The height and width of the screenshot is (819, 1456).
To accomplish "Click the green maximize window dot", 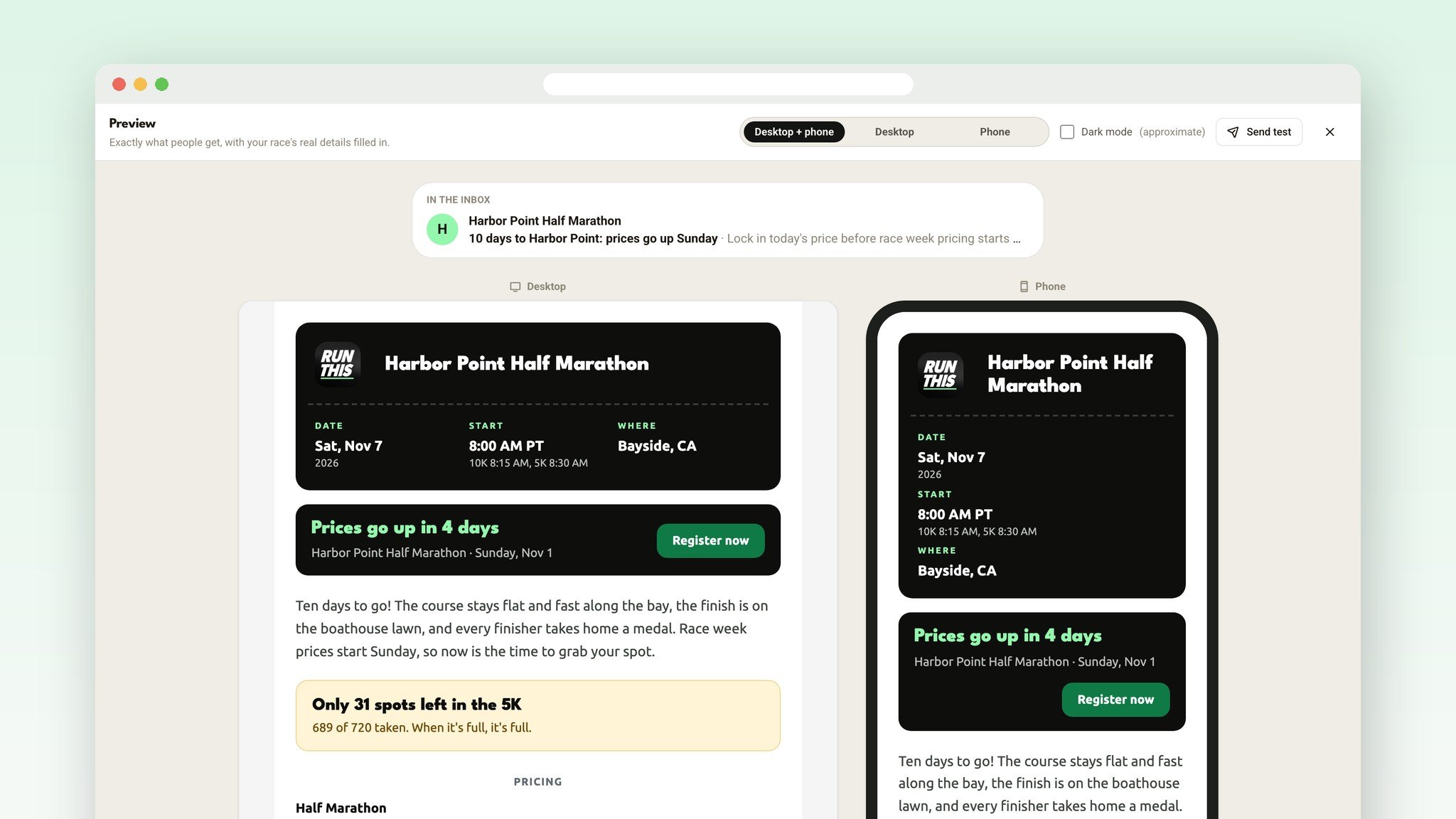I will coord(161,84).
